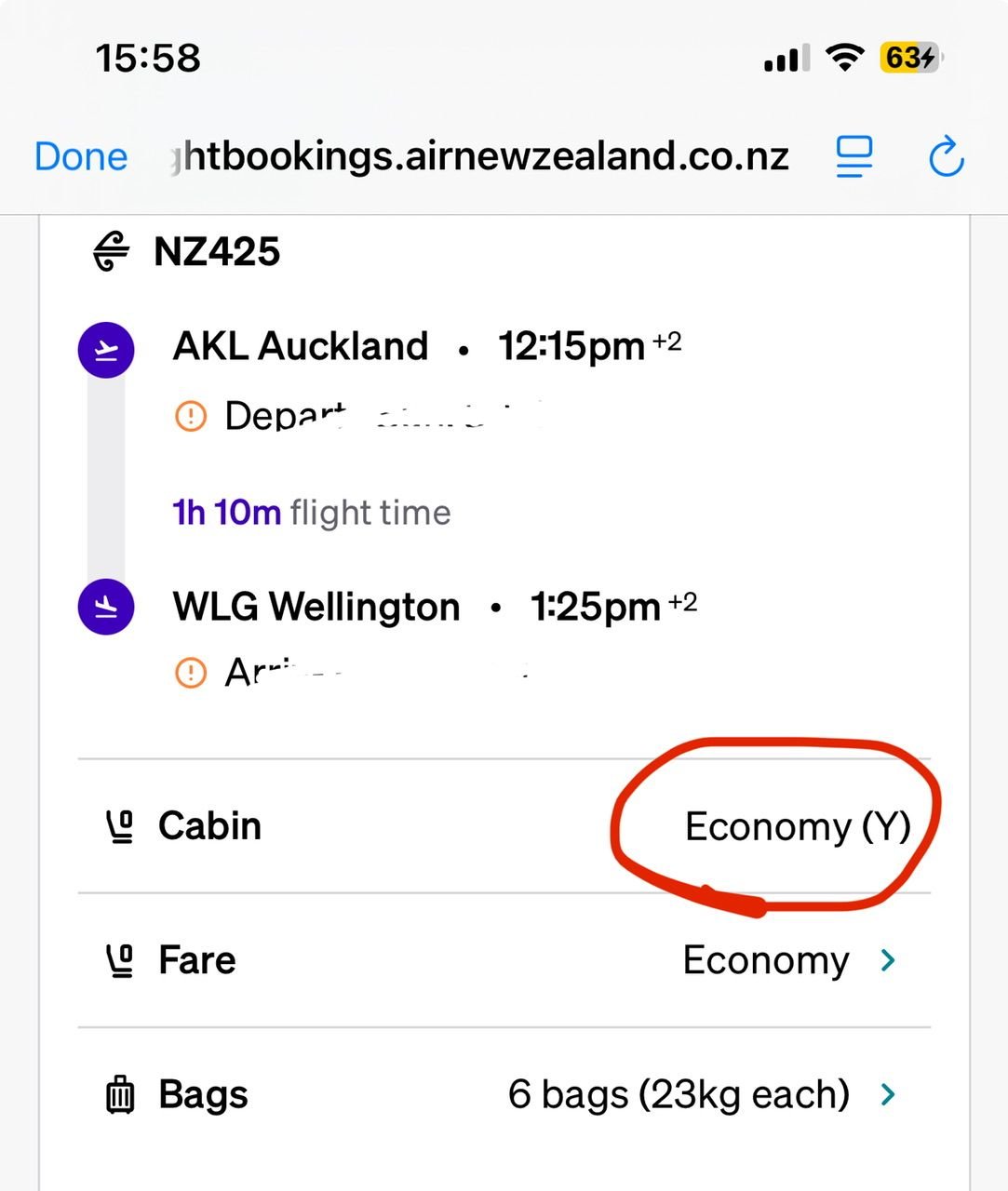The image size is (1008, 1191).
Task: Tap the Auckland departure plane icon
Action: [x=106, y=350]
